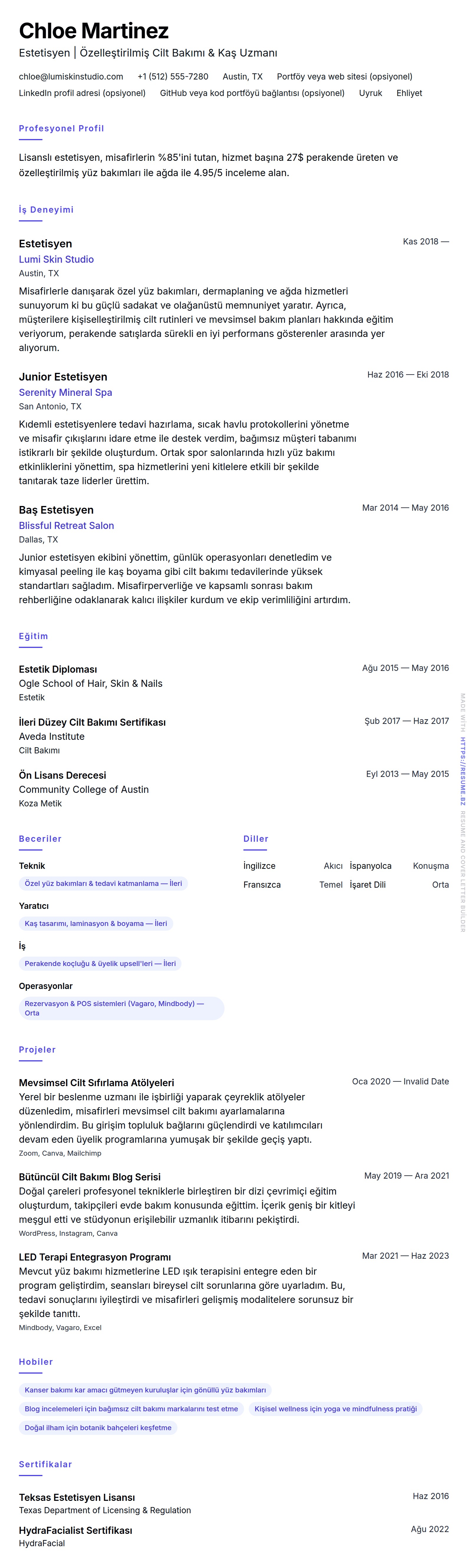Click the Chloe Martinez name heading
Image resolution: width=468 pixels, height=1568 pixels.
click(x=94, y=31)
